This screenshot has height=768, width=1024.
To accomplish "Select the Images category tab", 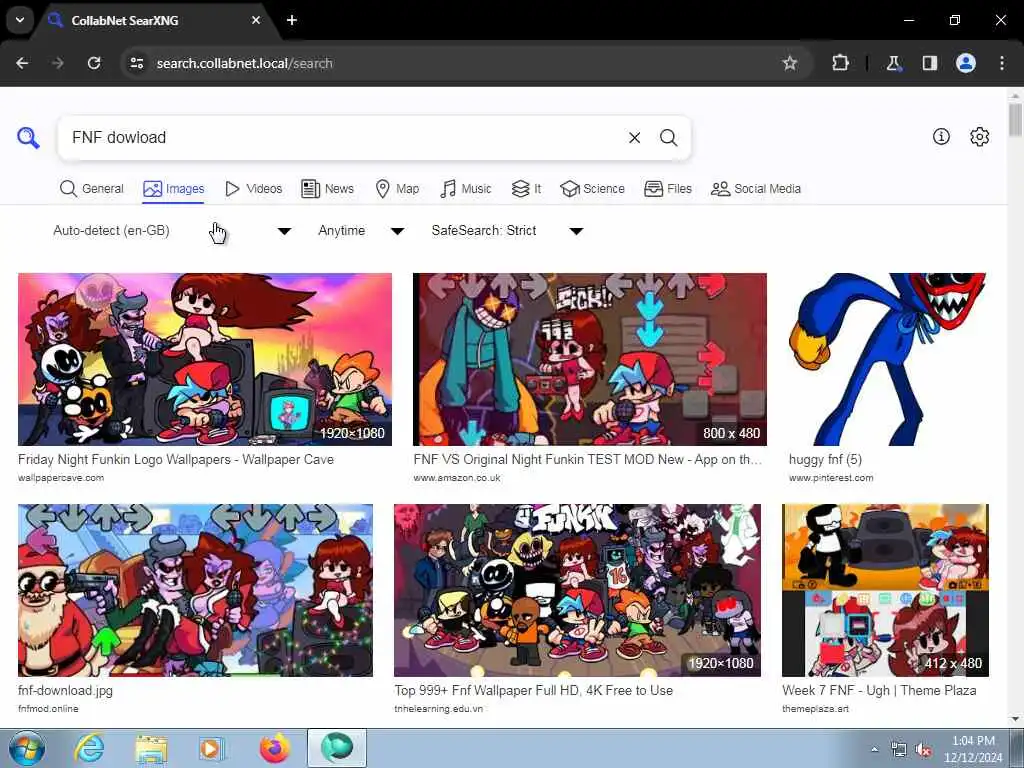I will pos(174,189).
